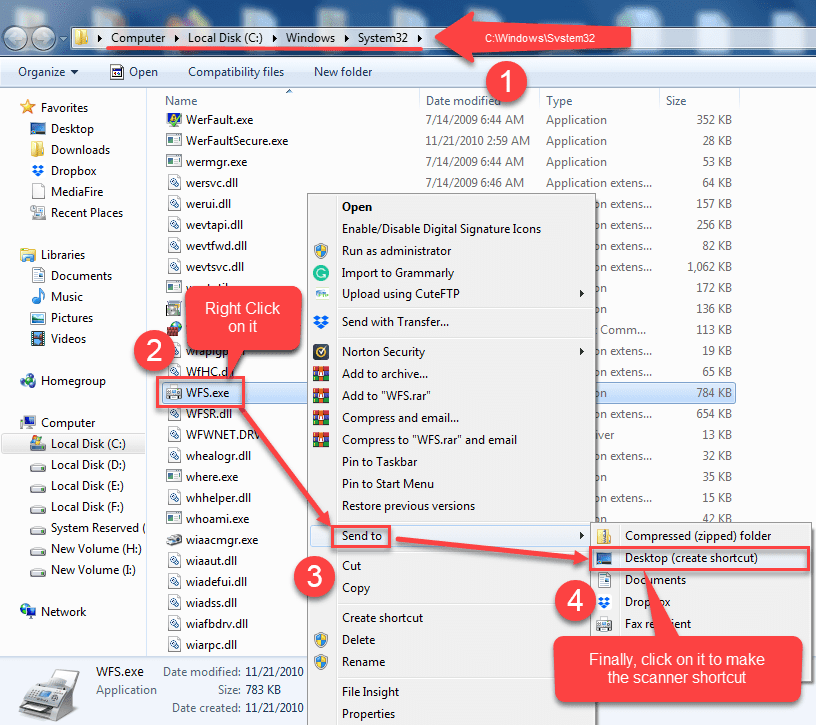Click the File Insight shield icon

[x=321, y=691]
